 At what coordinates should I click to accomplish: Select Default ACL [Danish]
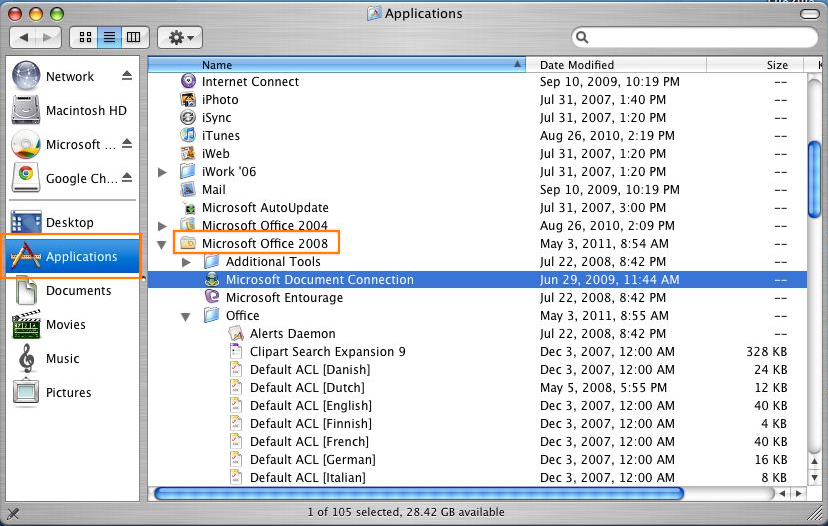click(299, 369)
